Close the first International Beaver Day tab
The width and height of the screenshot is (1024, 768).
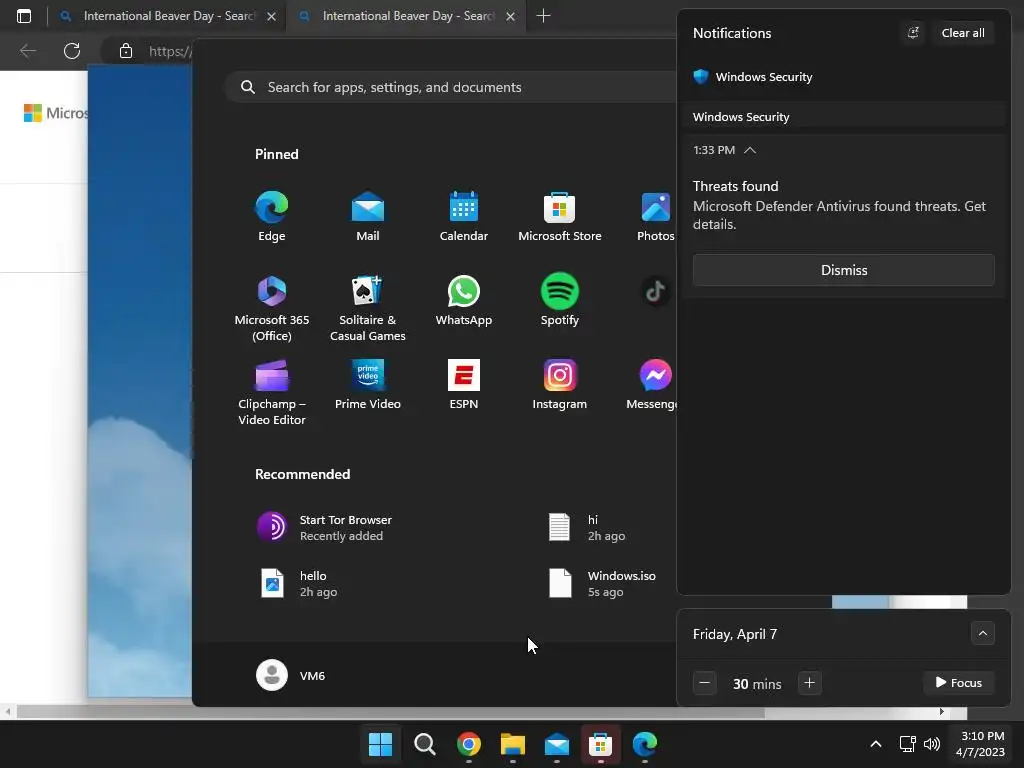tap(272, 16)
